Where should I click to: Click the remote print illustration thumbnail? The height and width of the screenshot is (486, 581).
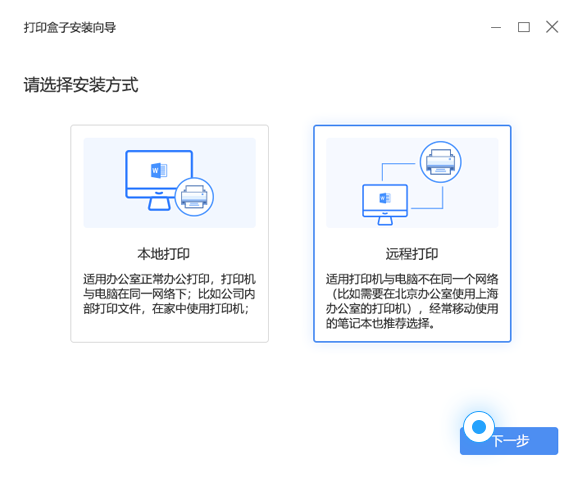(412, 183)
